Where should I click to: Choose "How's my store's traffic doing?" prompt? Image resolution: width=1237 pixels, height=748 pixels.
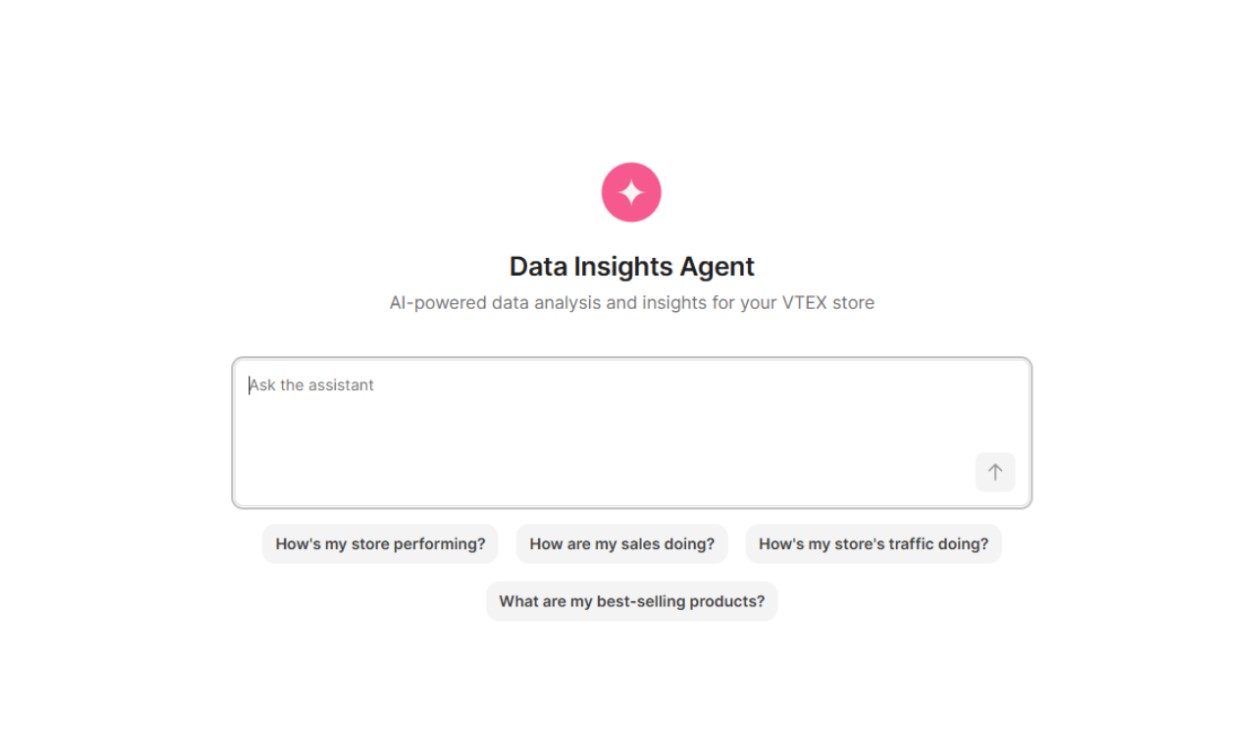(873, 544)
